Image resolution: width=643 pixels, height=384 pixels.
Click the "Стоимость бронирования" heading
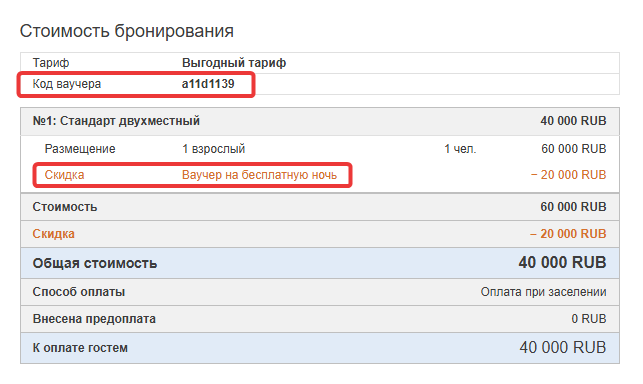pos(127,31)
